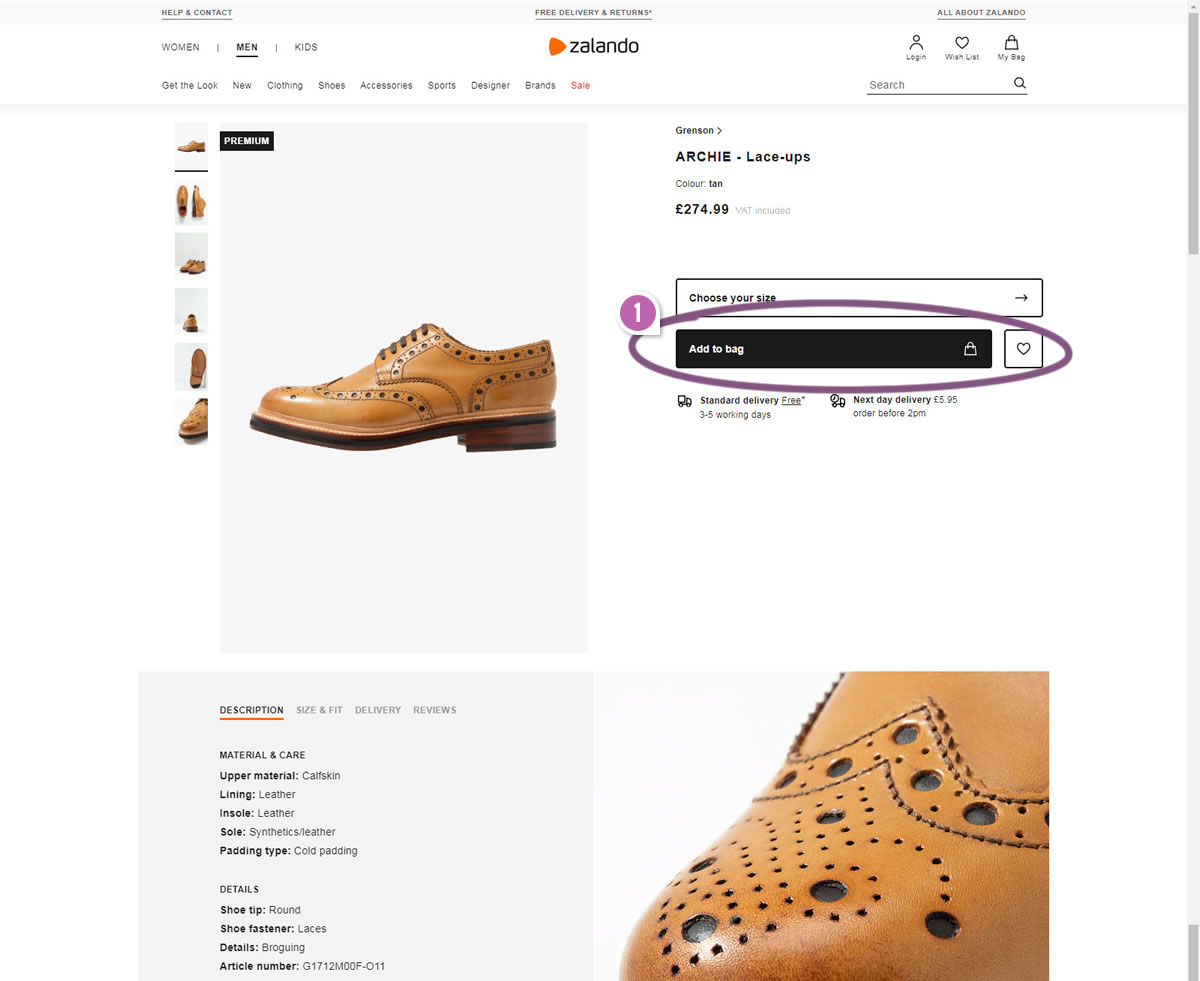
Task: Switch to the Size & Fit tab
Action: point(319,710)
